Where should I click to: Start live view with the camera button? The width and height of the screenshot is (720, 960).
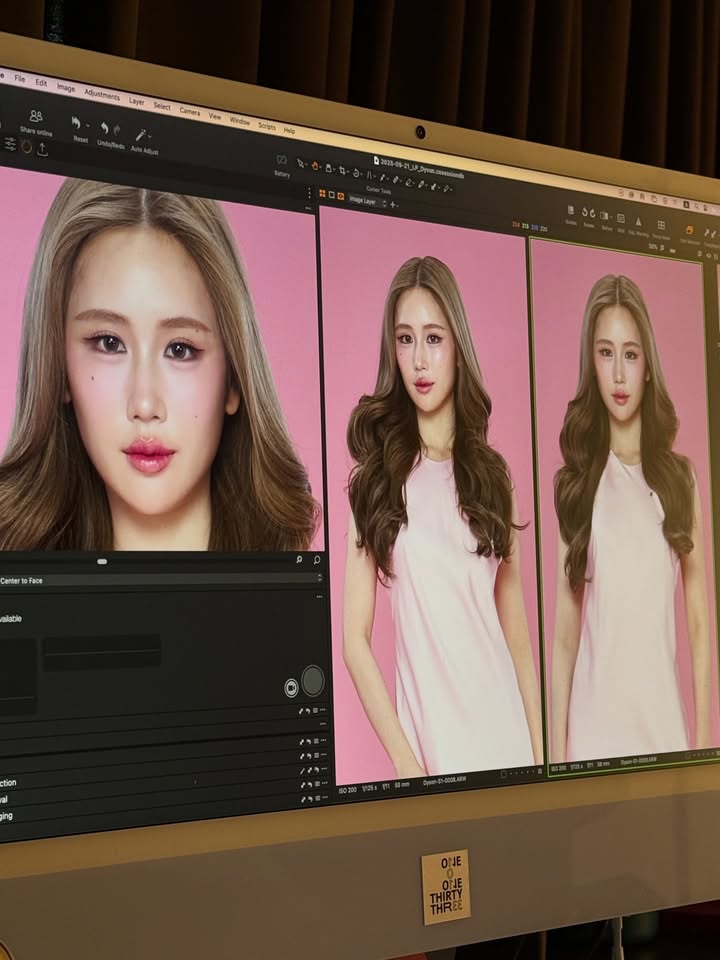click(291, 688)
